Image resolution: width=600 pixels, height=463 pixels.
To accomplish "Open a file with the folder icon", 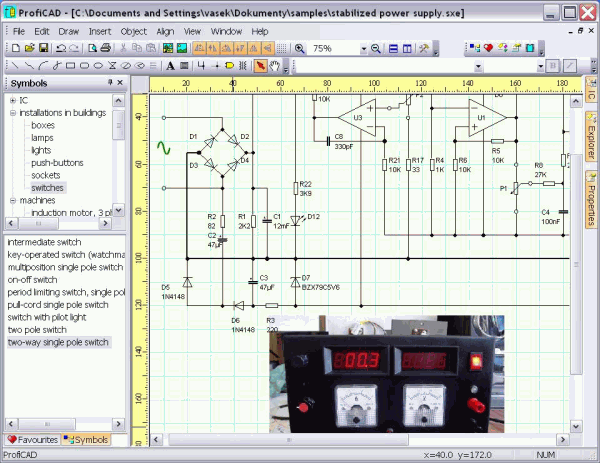I will click(29, 48).
